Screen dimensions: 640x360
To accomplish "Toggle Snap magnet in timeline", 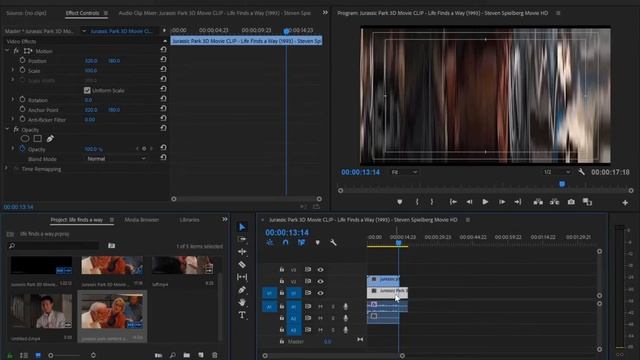I will tap(285, 242).
